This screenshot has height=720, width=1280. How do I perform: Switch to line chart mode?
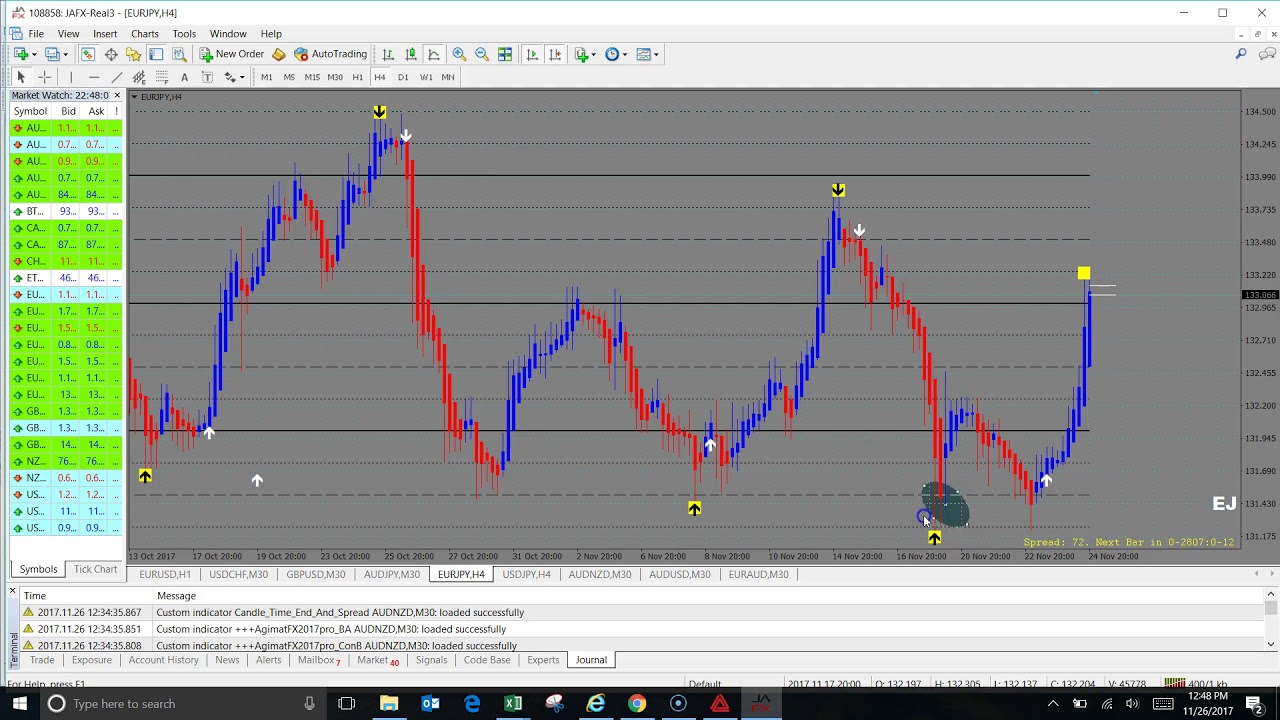tap(434, 54)
